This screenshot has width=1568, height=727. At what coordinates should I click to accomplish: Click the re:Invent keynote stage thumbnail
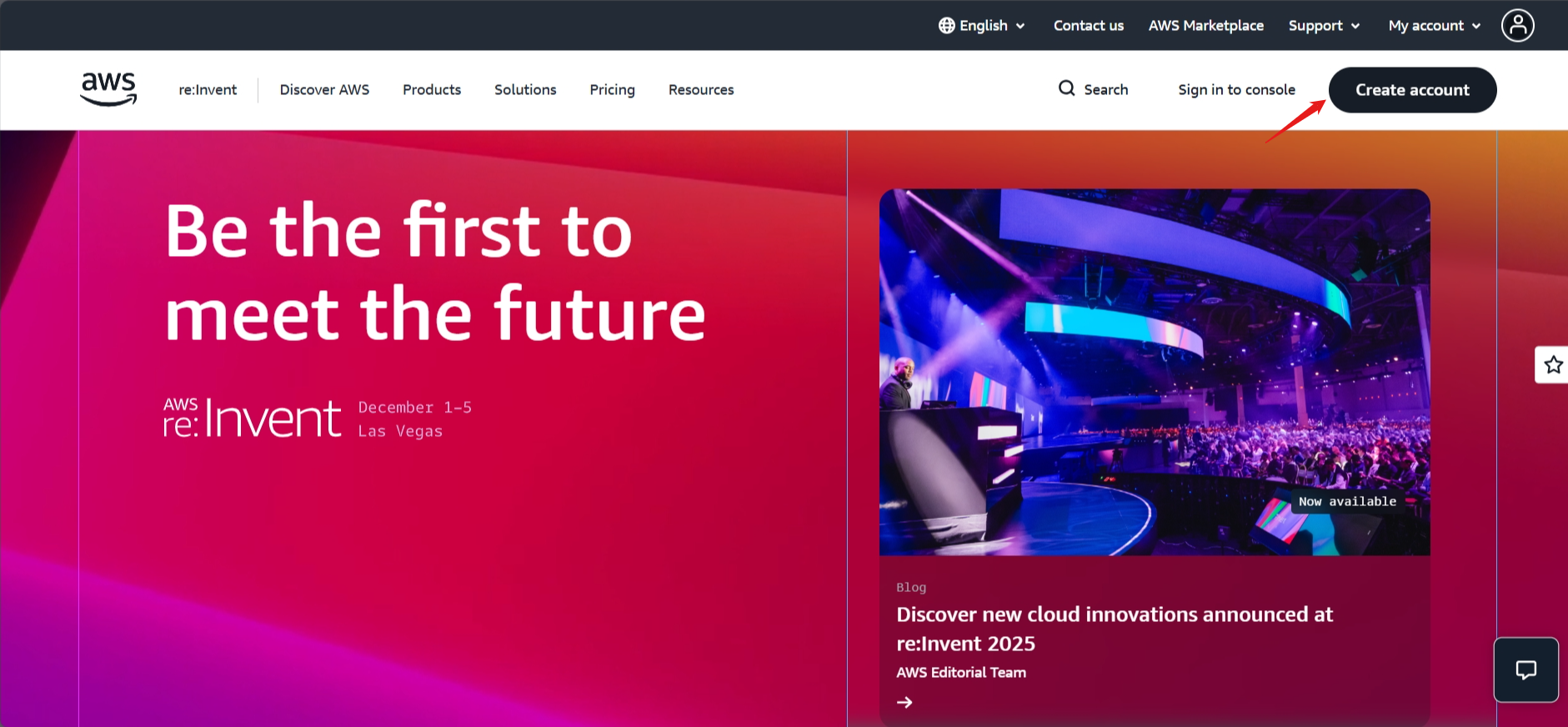(x=1155, y=372)
